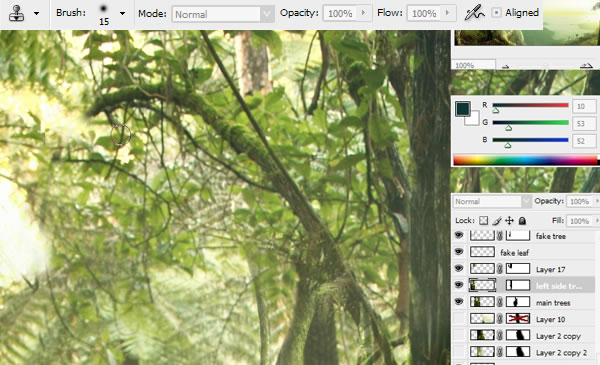
Task: Enable Lock position move icon
Action: [x=509, y=221]
